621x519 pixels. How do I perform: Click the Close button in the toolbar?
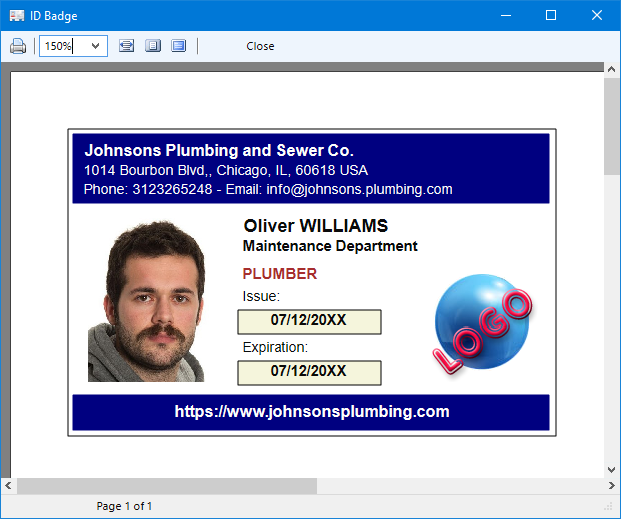pos(260,46)
